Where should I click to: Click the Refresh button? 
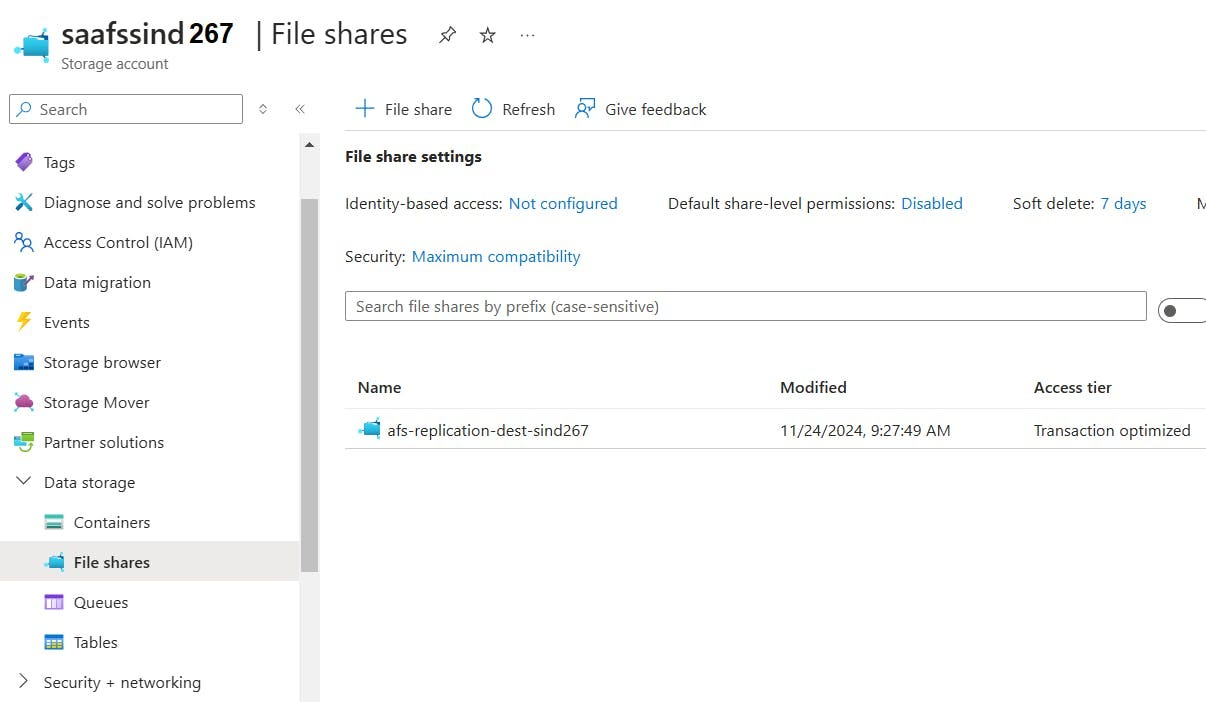[x=513, y=109]
